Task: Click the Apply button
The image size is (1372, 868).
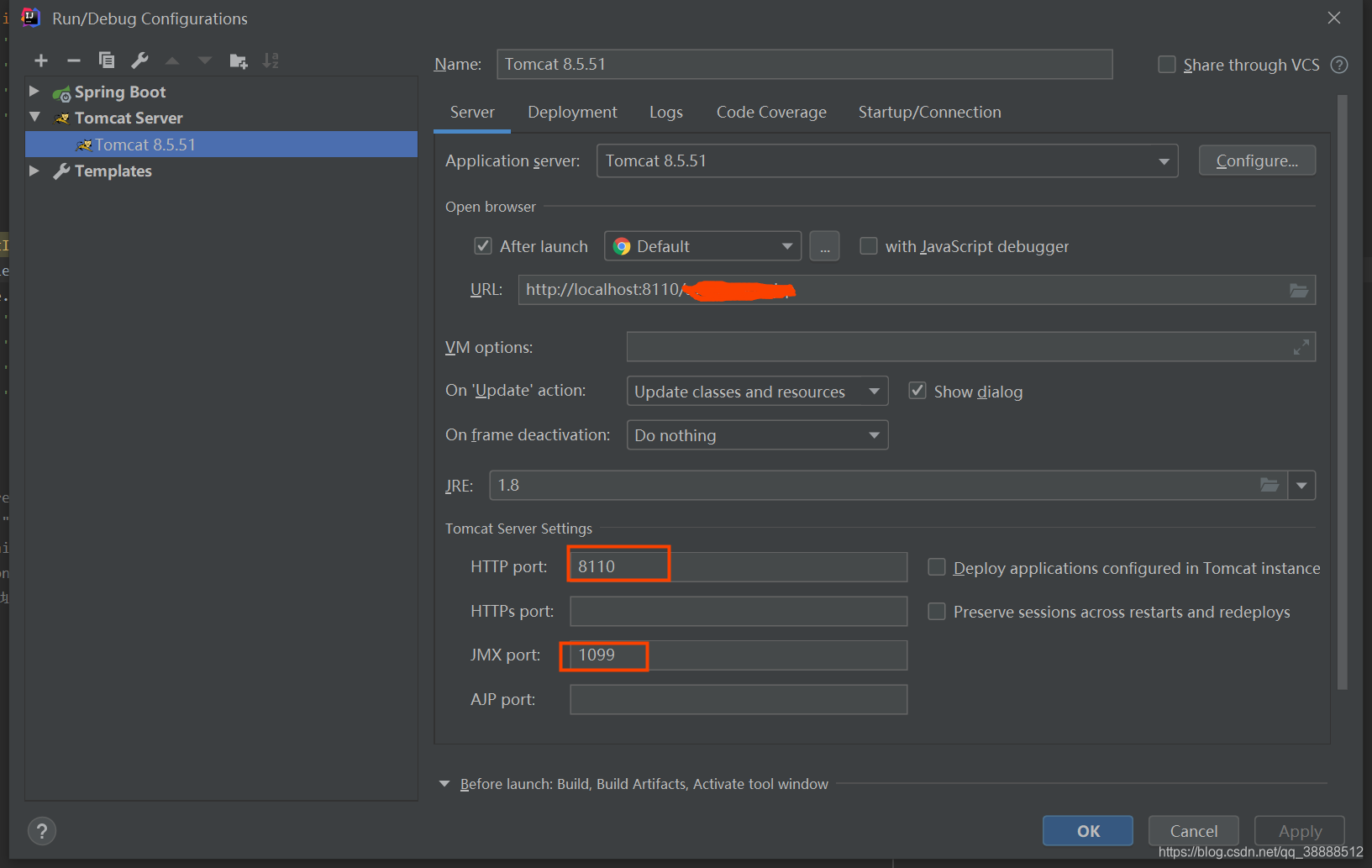Action: pos(1300,831)
